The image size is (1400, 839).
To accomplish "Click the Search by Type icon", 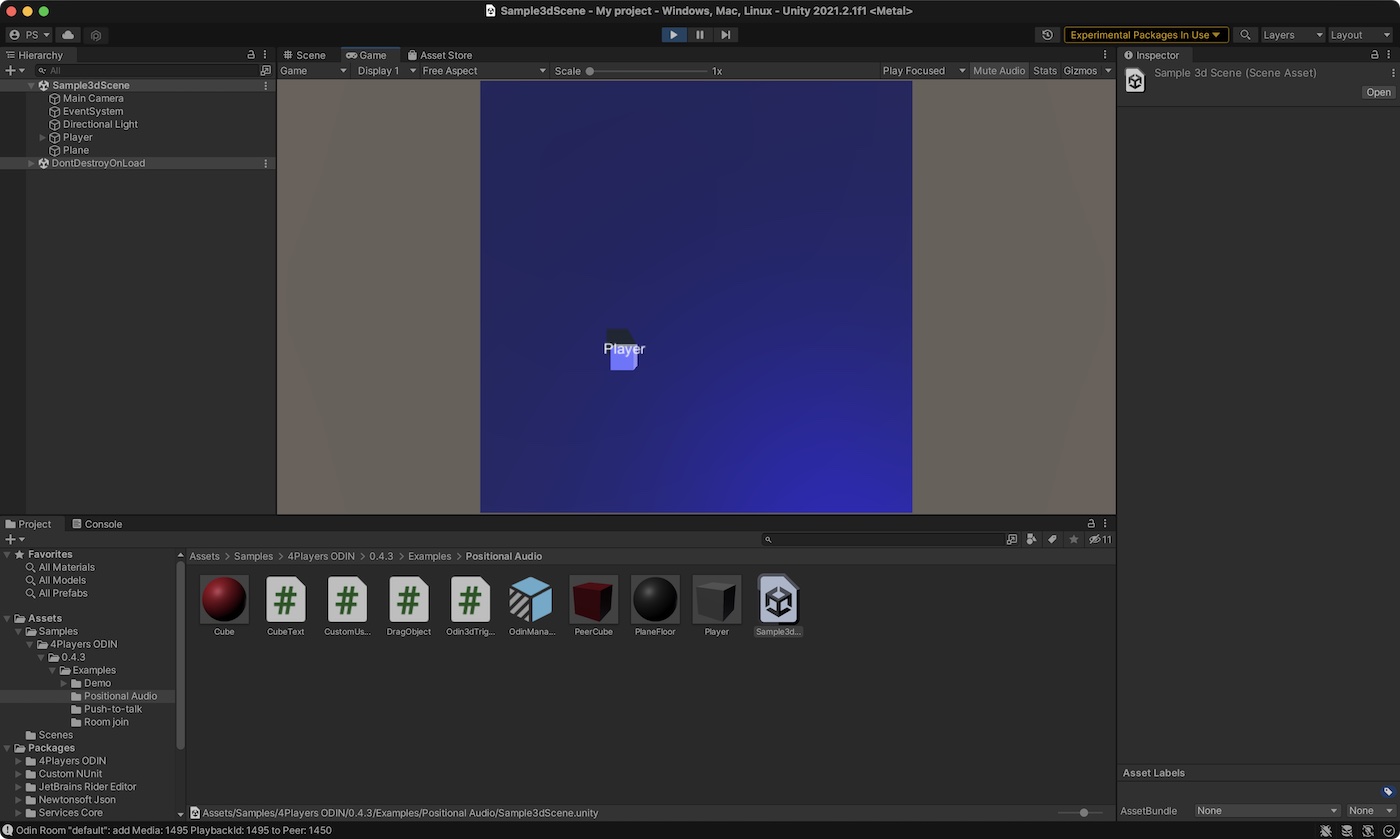I will pyautogui.click(x=1032, y=539).
